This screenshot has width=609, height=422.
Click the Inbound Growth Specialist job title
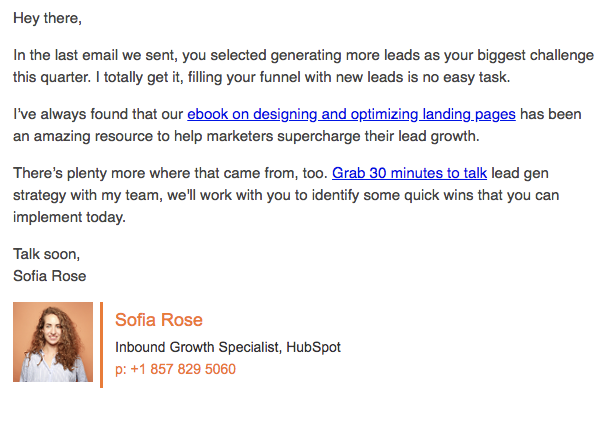198,348
